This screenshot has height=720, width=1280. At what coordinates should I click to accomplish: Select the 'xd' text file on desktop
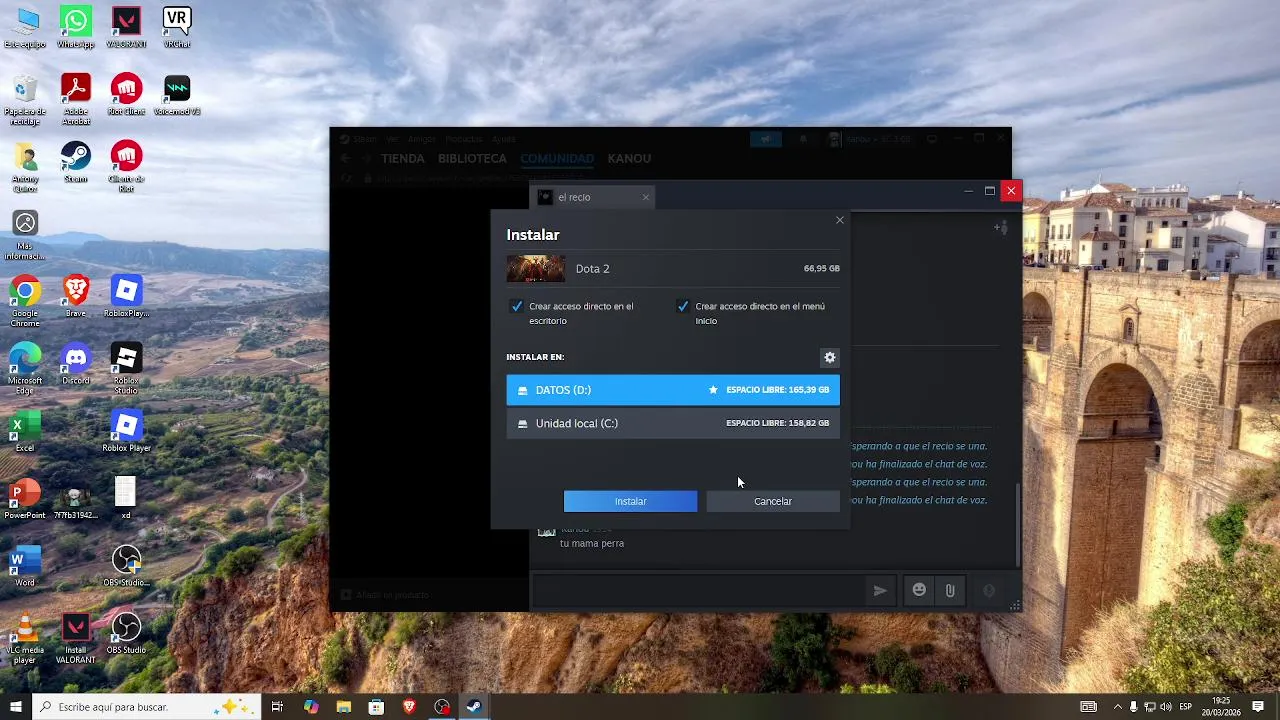pos(125,498)
